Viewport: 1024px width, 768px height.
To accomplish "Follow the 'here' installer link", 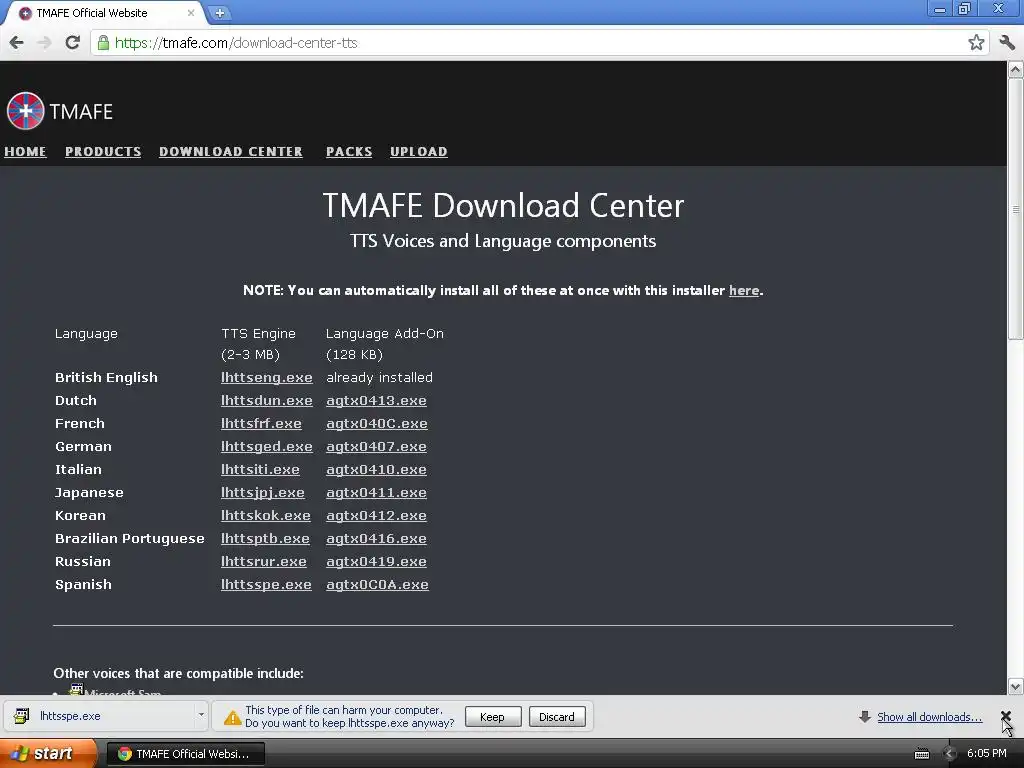I will point(744,291).
